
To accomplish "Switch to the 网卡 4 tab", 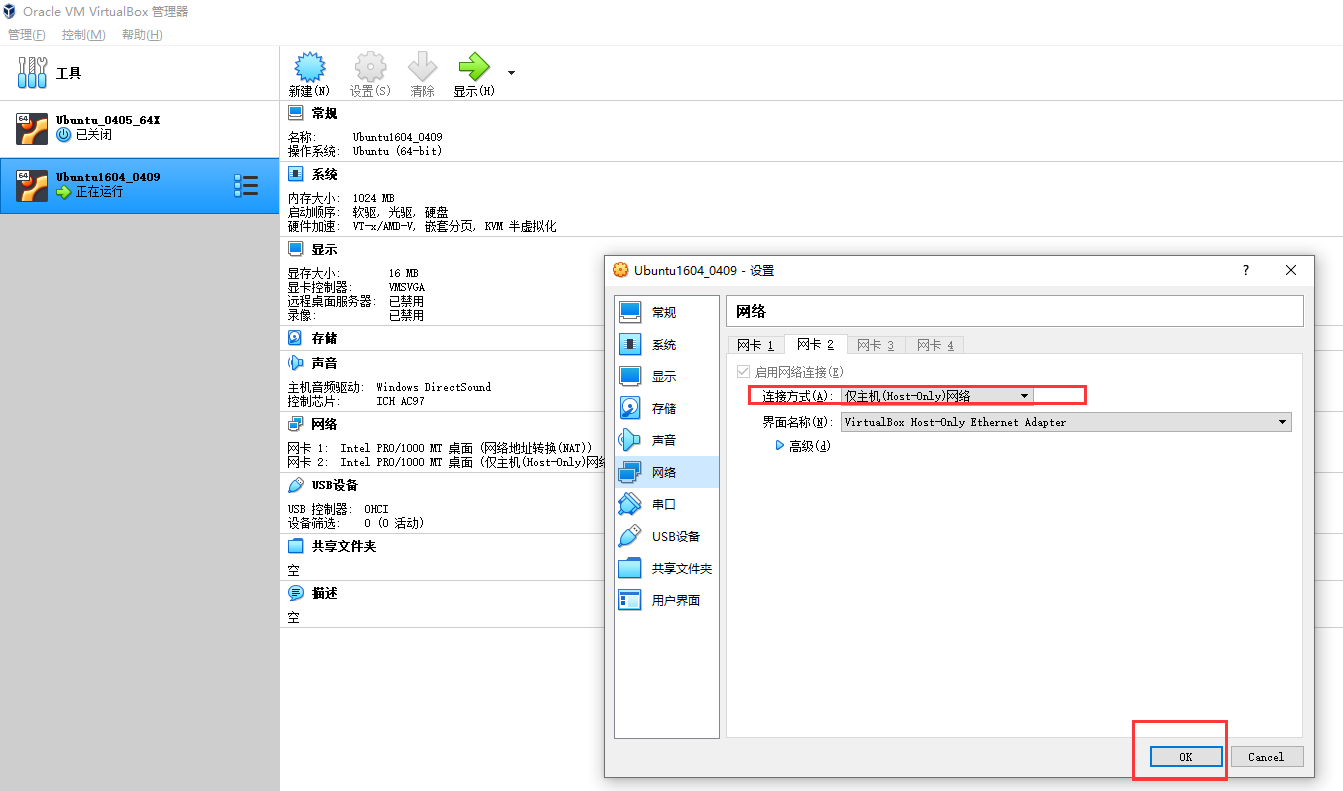I will [935, 345].
